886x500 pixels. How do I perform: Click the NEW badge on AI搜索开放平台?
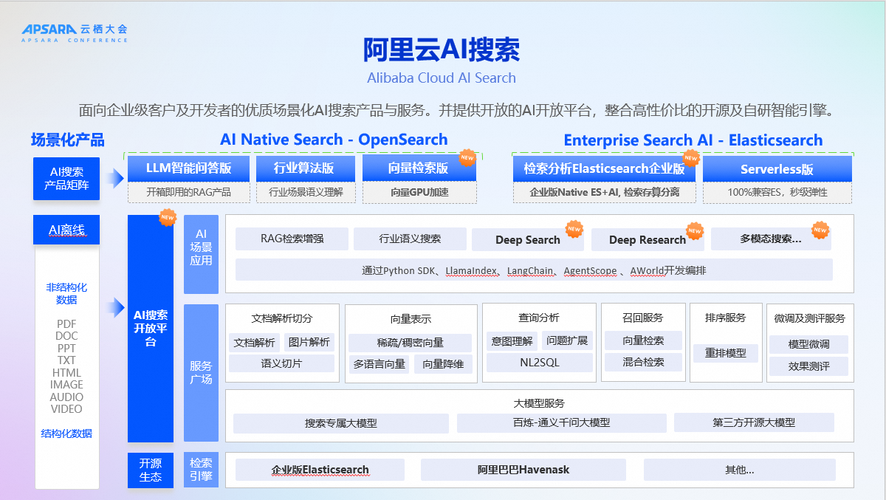pyautogui.click(x=167, y=217)
